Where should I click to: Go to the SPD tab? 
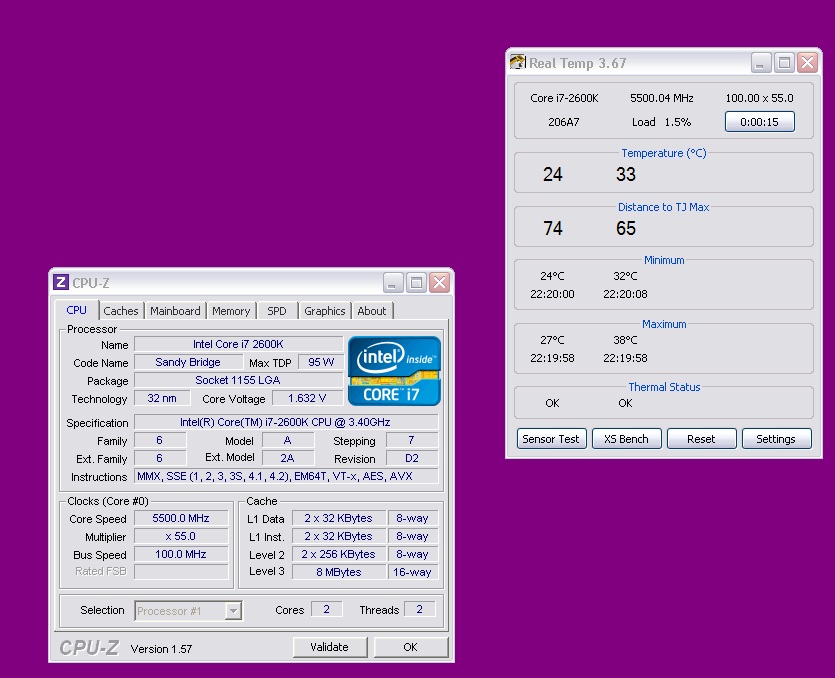point(277,311)
